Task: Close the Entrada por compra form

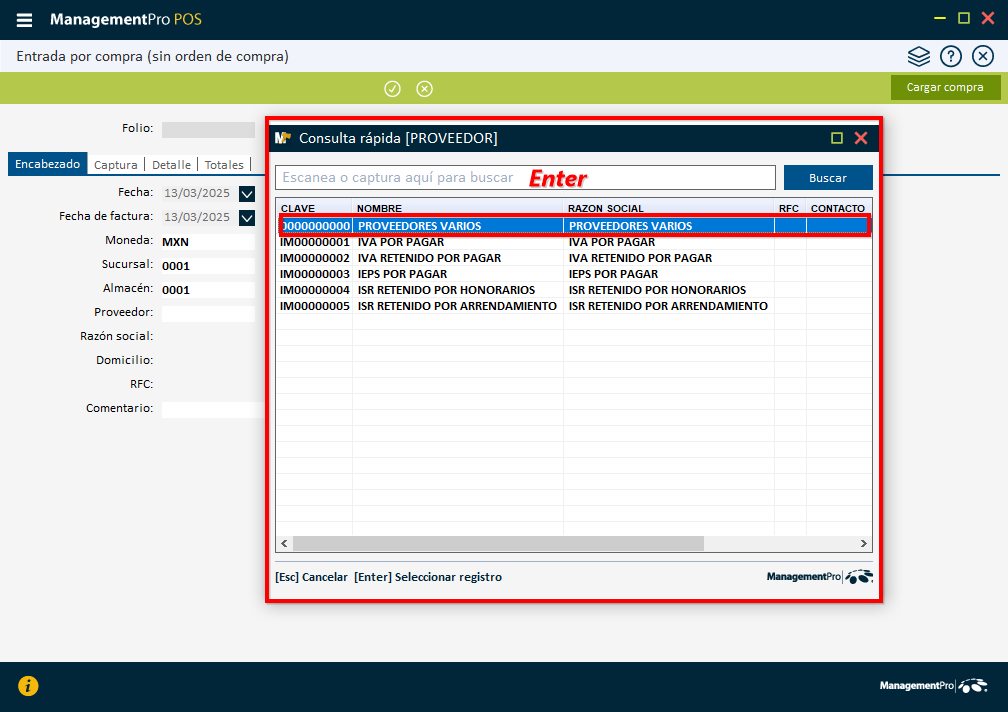Action: coord(983,57)
